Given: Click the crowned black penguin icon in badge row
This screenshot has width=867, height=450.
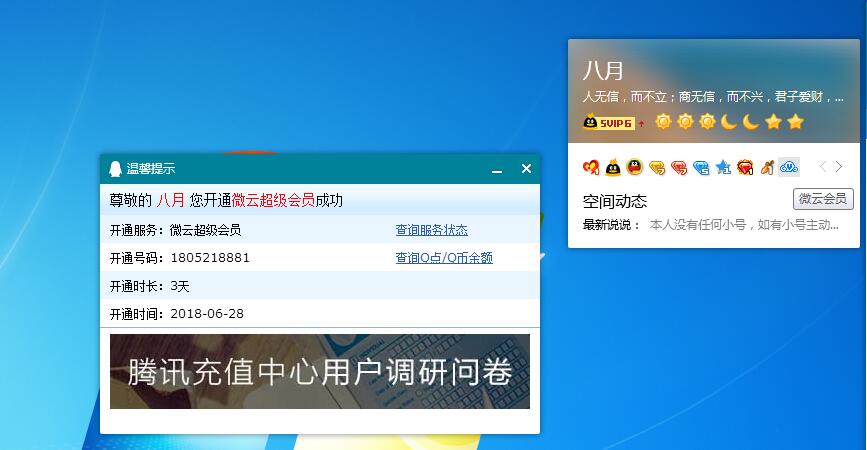Looking at the screenshot, I should (613, 166).
